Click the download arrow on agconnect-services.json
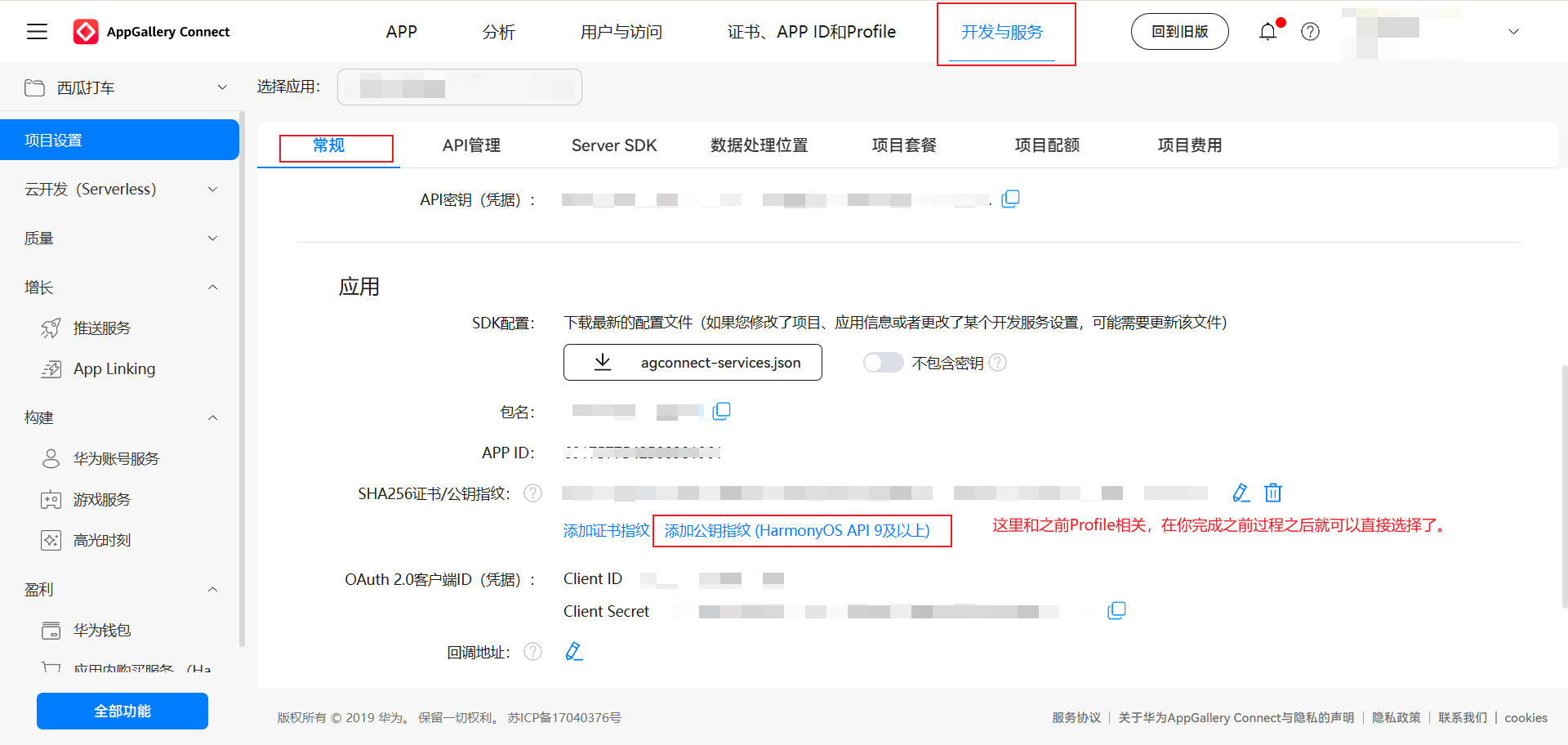Screen dimensions: 1568x745 point(603,362)
